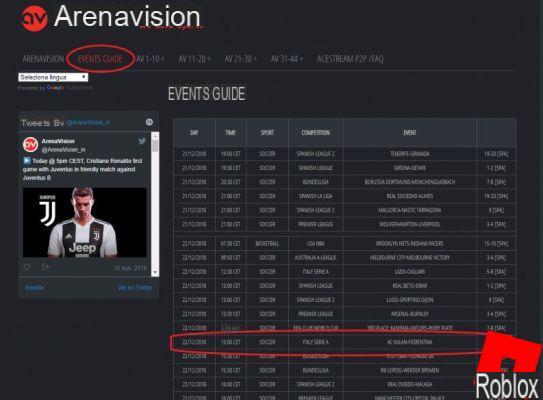The width and height of the screenshot is (543, 400).
Task: Open the ARENAVISION home menu item
Action: point(43,59)
